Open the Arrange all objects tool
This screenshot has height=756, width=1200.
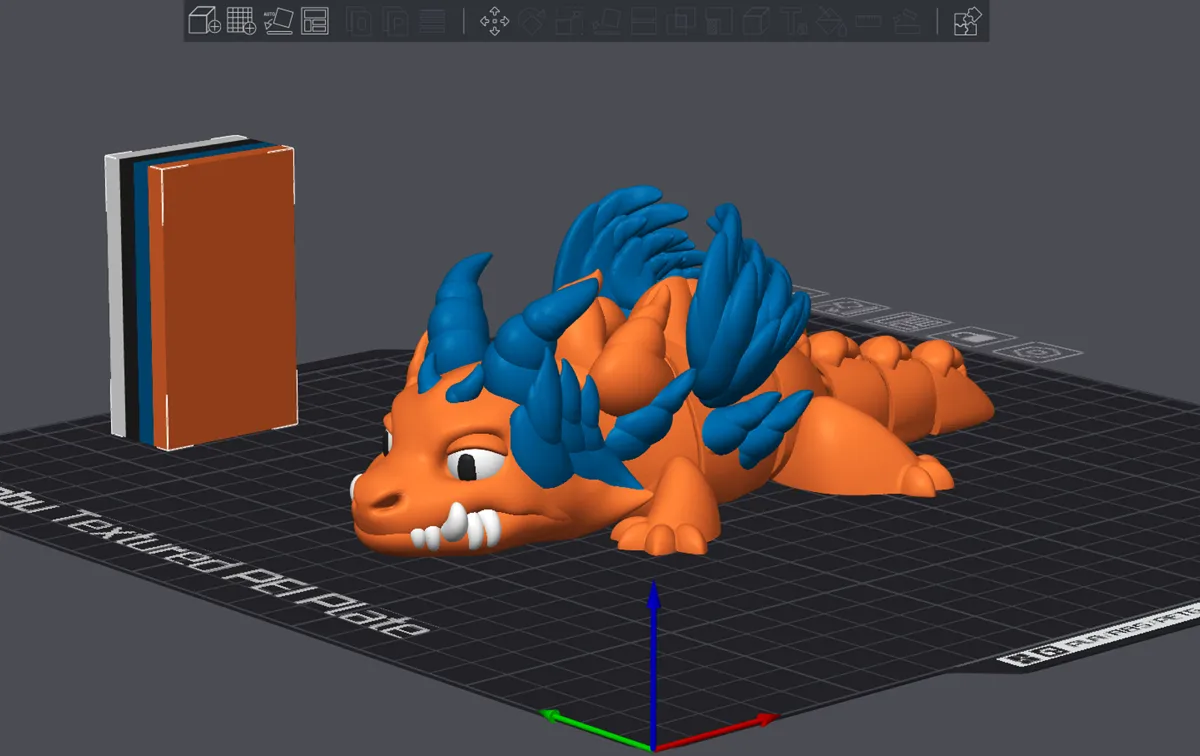click(315, 19)
